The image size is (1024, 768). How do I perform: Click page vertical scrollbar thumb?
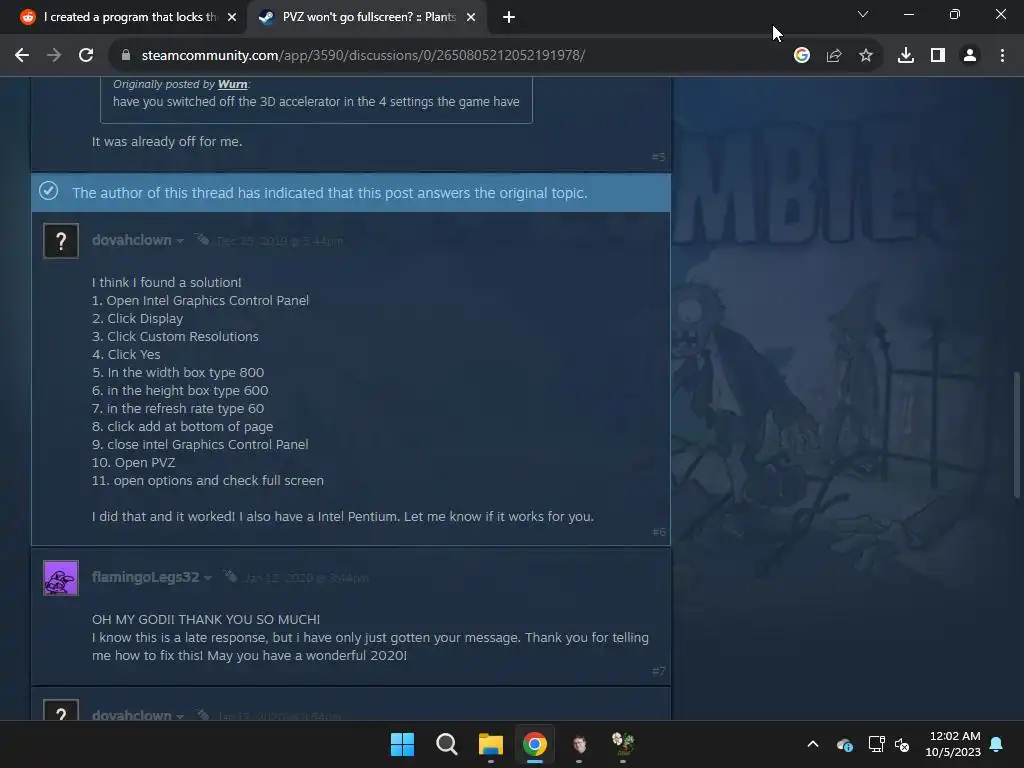coord(1016,435)
